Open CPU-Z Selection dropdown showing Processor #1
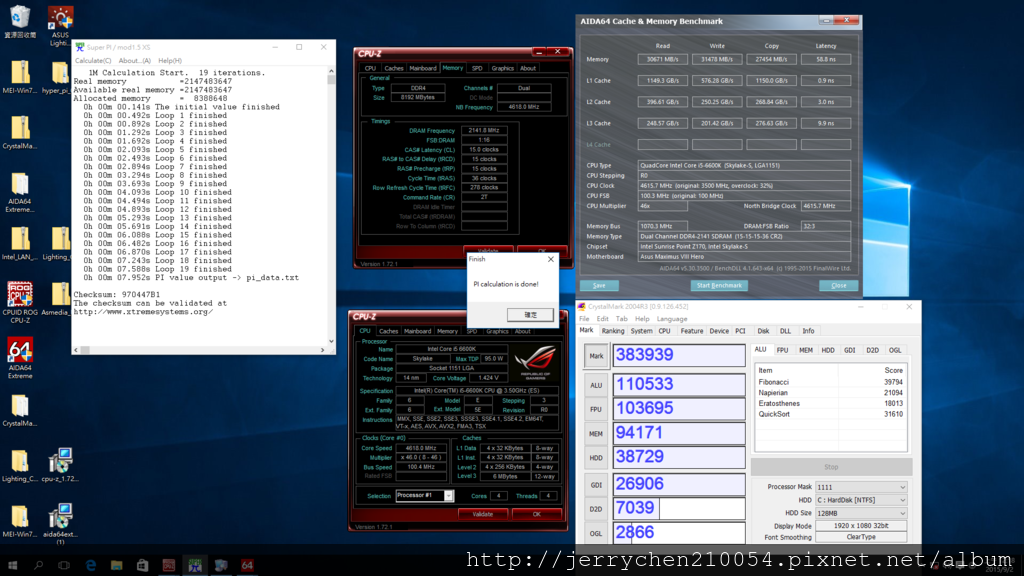 [x=448, y=496]
